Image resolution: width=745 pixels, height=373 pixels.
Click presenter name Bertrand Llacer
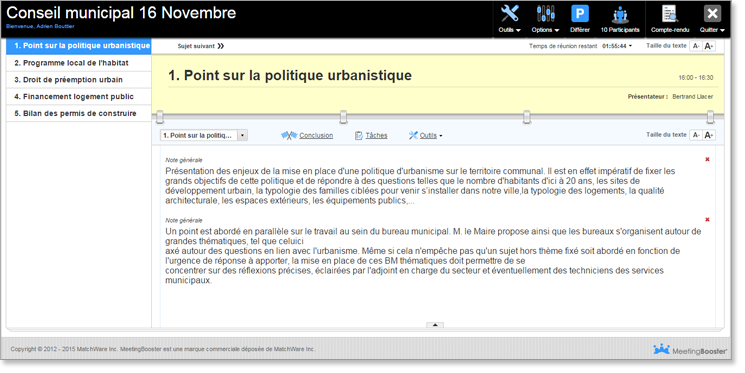693,96
